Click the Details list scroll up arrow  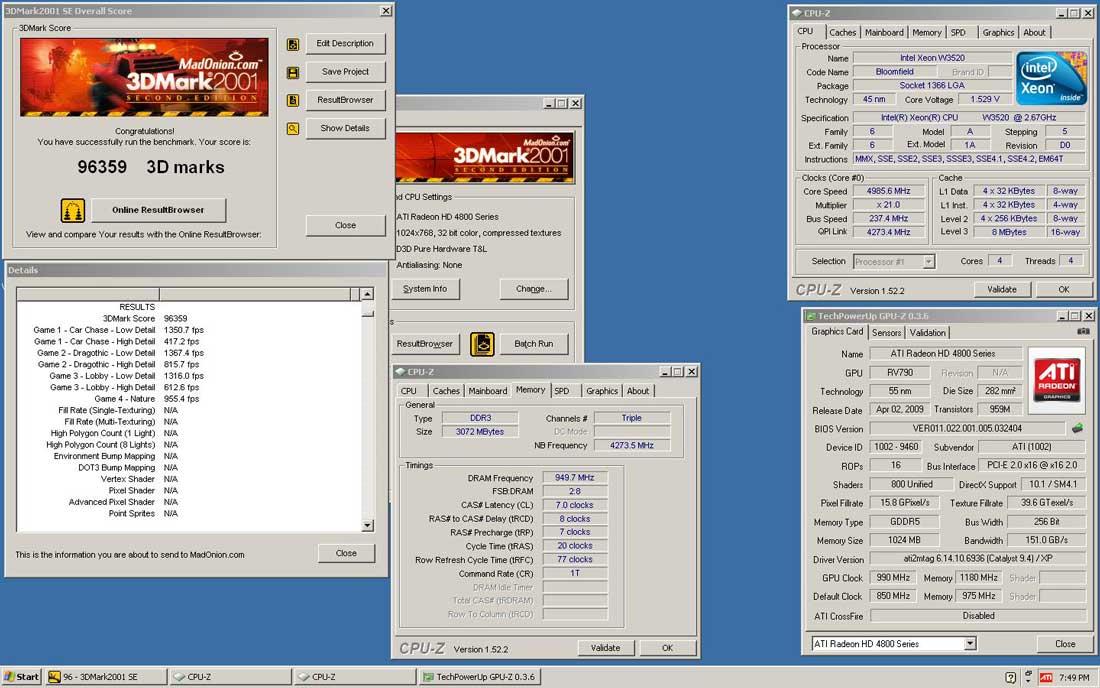click(367, 295)
